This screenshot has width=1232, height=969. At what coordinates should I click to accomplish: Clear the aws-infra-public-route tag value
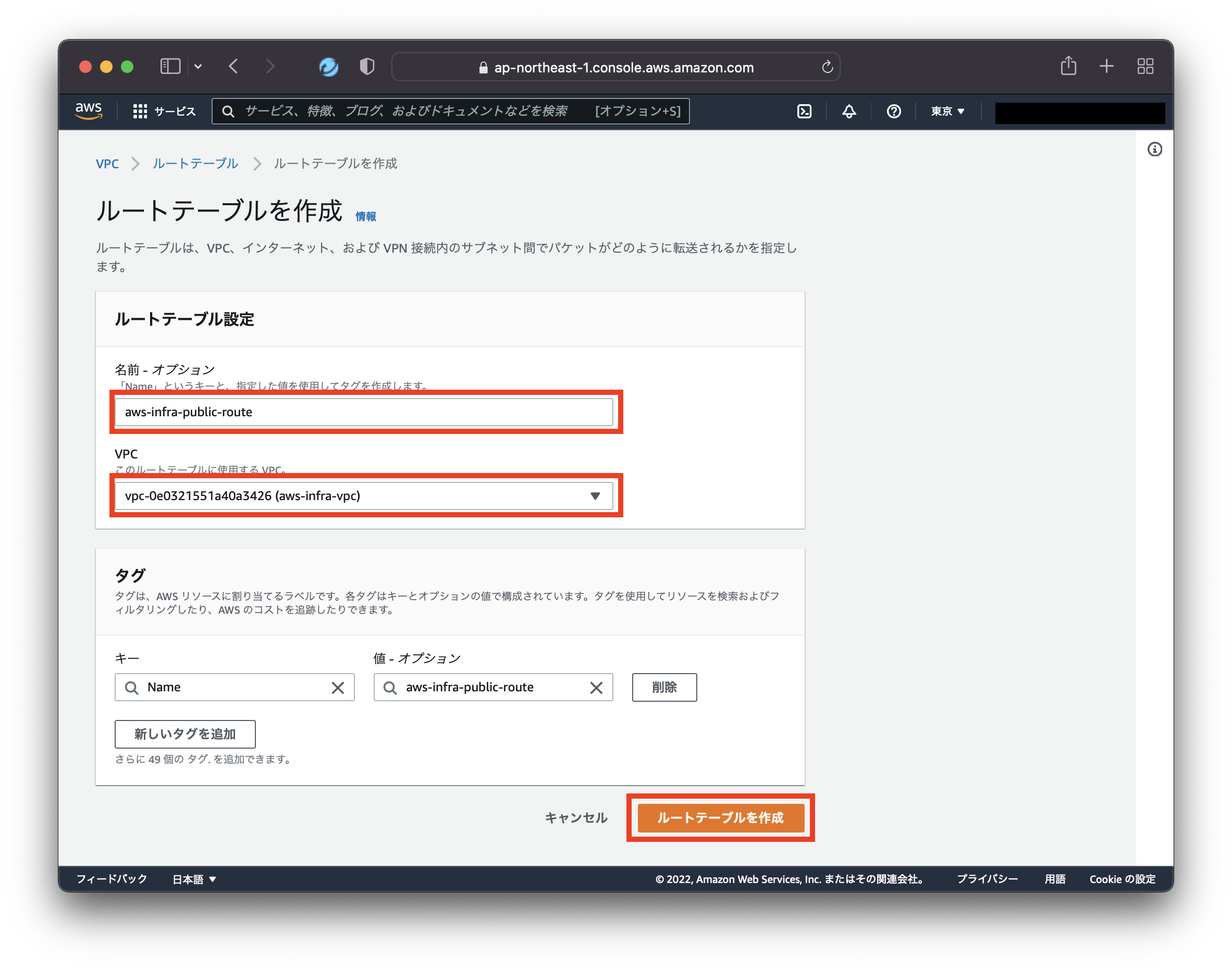(x=596, y=687)
